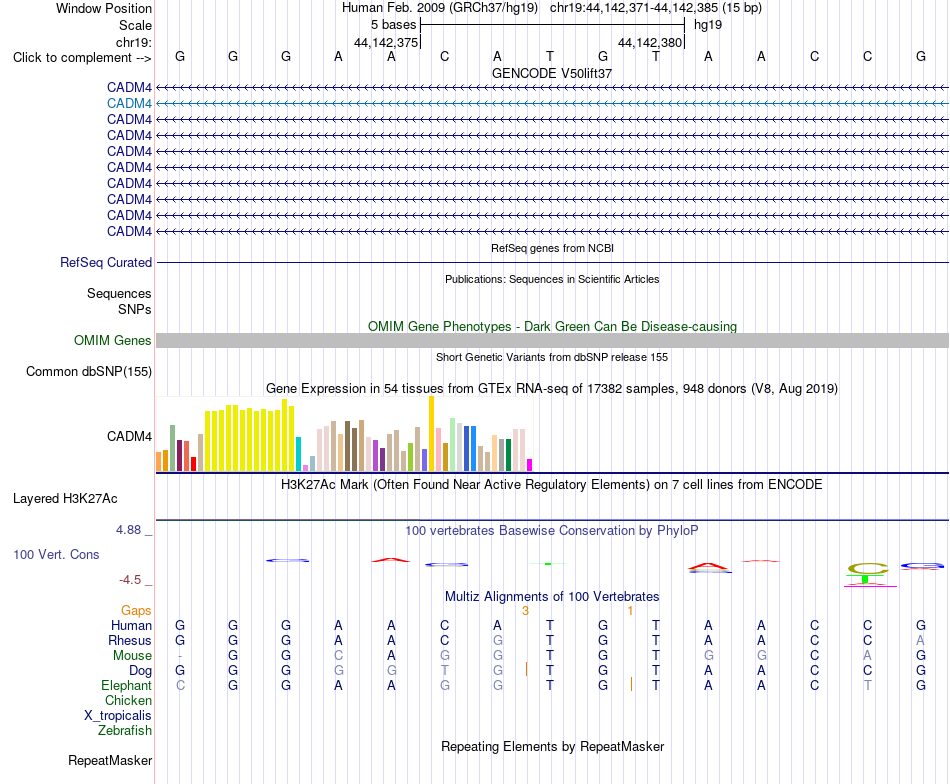Click the H3K27Ac Mark track title
Screen dimensions: 950x784
click(x=552, y=485)
